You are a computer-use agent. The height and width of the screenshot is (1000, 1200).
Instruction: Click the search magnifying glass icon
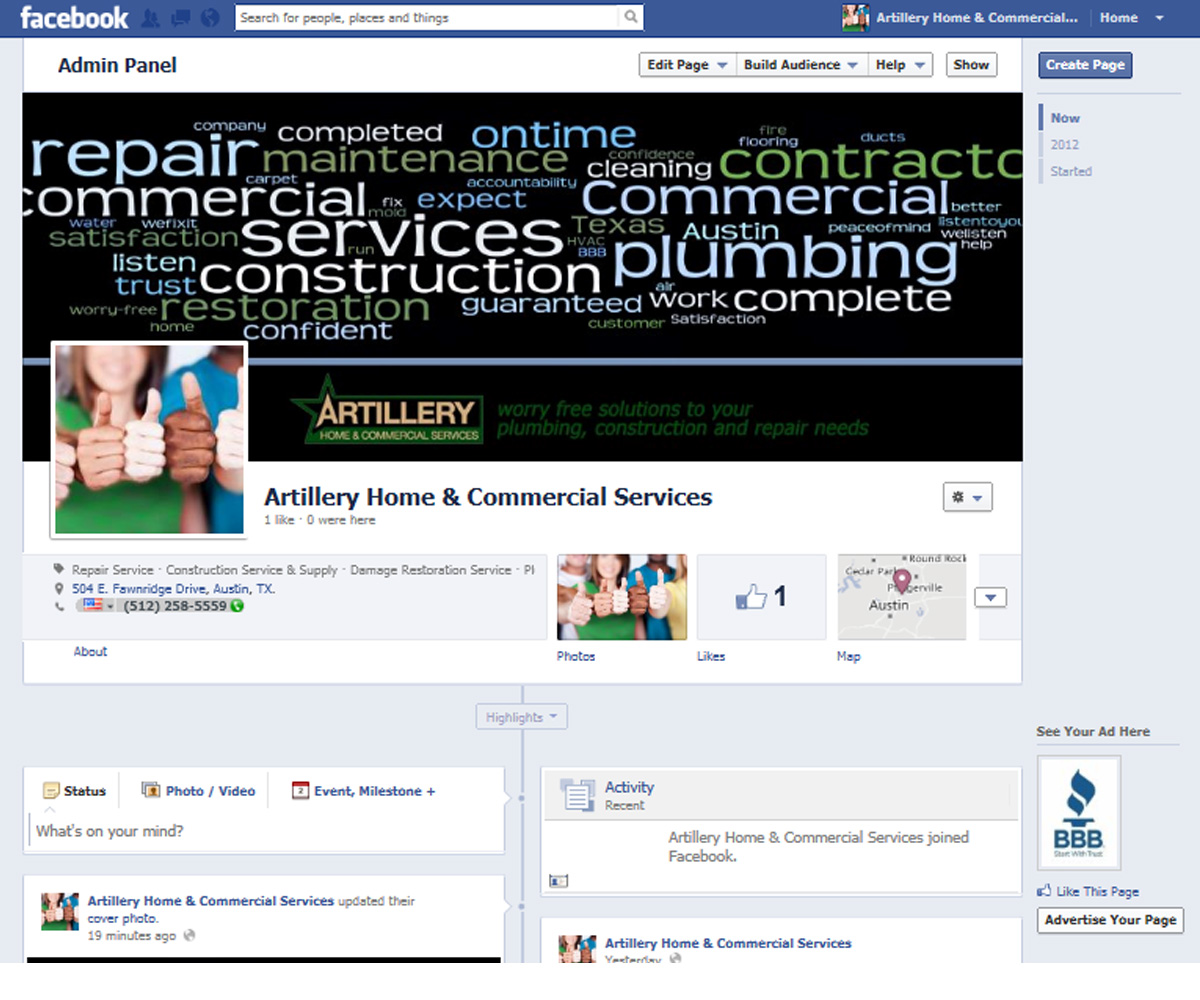tap(630, 17)
